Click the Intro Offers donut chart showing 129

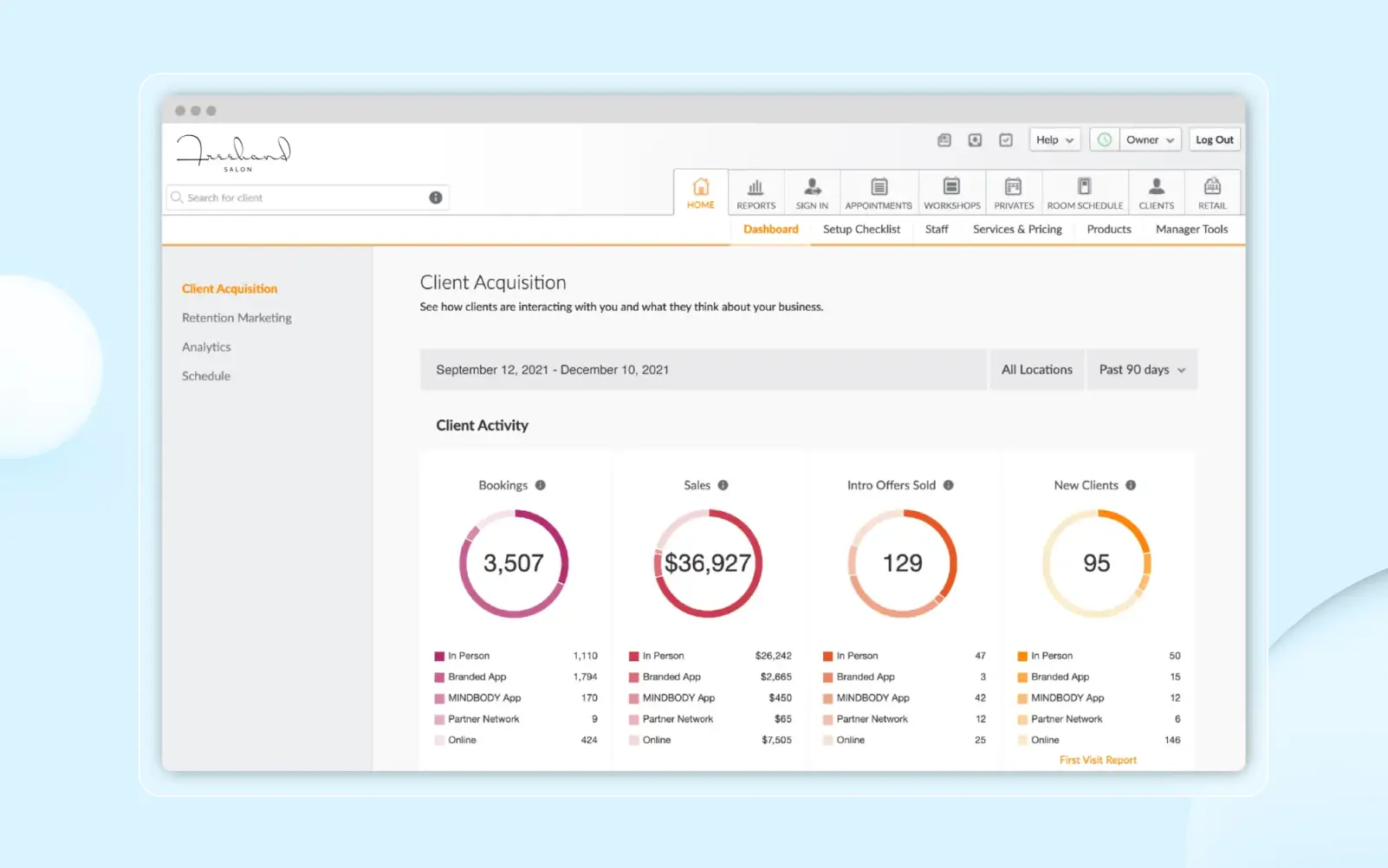902,563
